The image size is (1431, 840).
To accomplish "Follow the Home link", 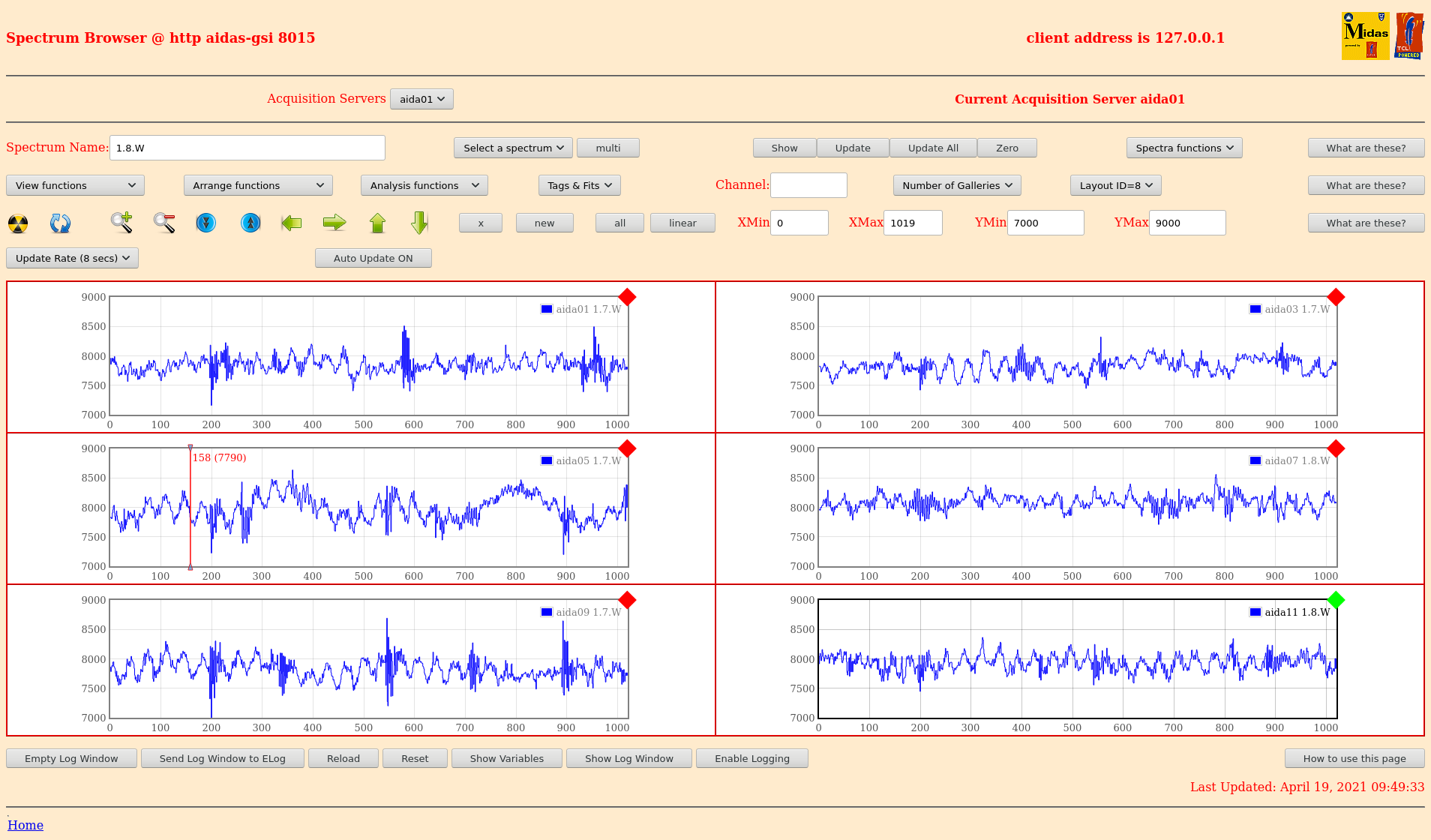I will 25,825.
